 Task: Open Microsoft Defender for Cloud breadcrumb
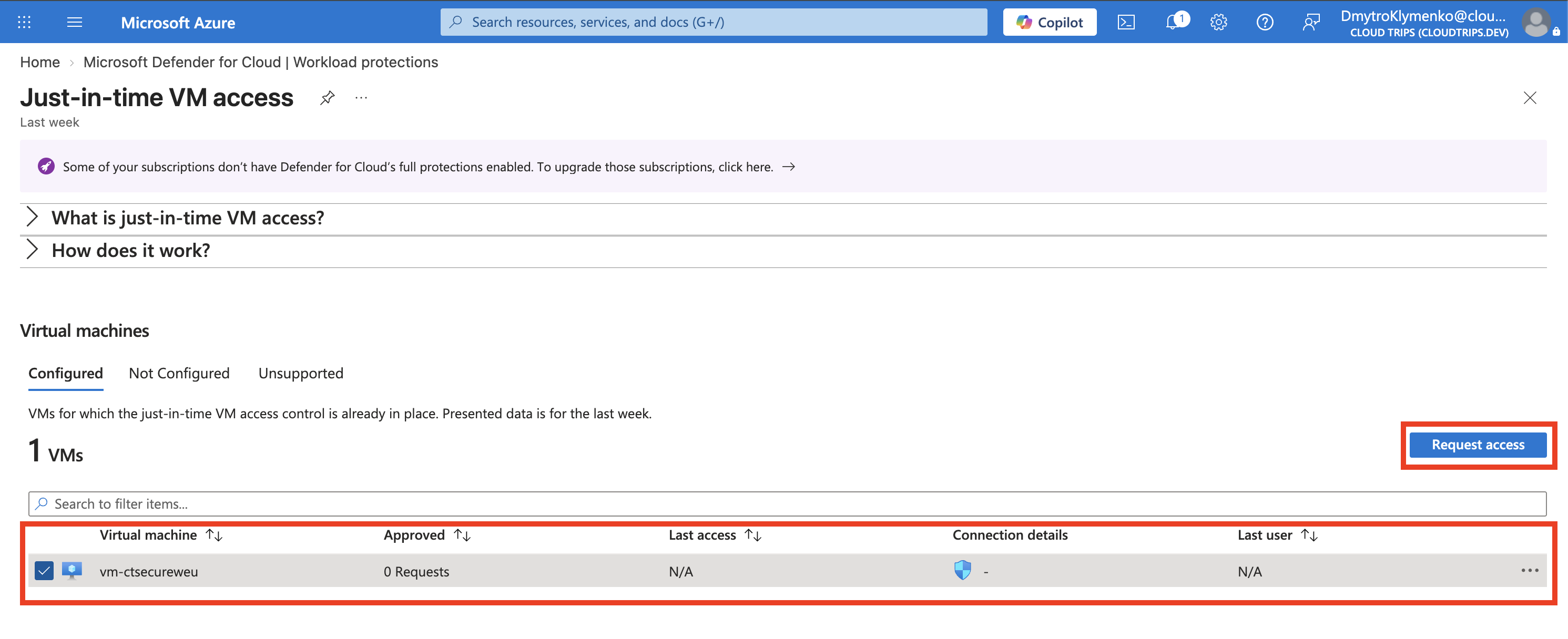coord(260,62)
